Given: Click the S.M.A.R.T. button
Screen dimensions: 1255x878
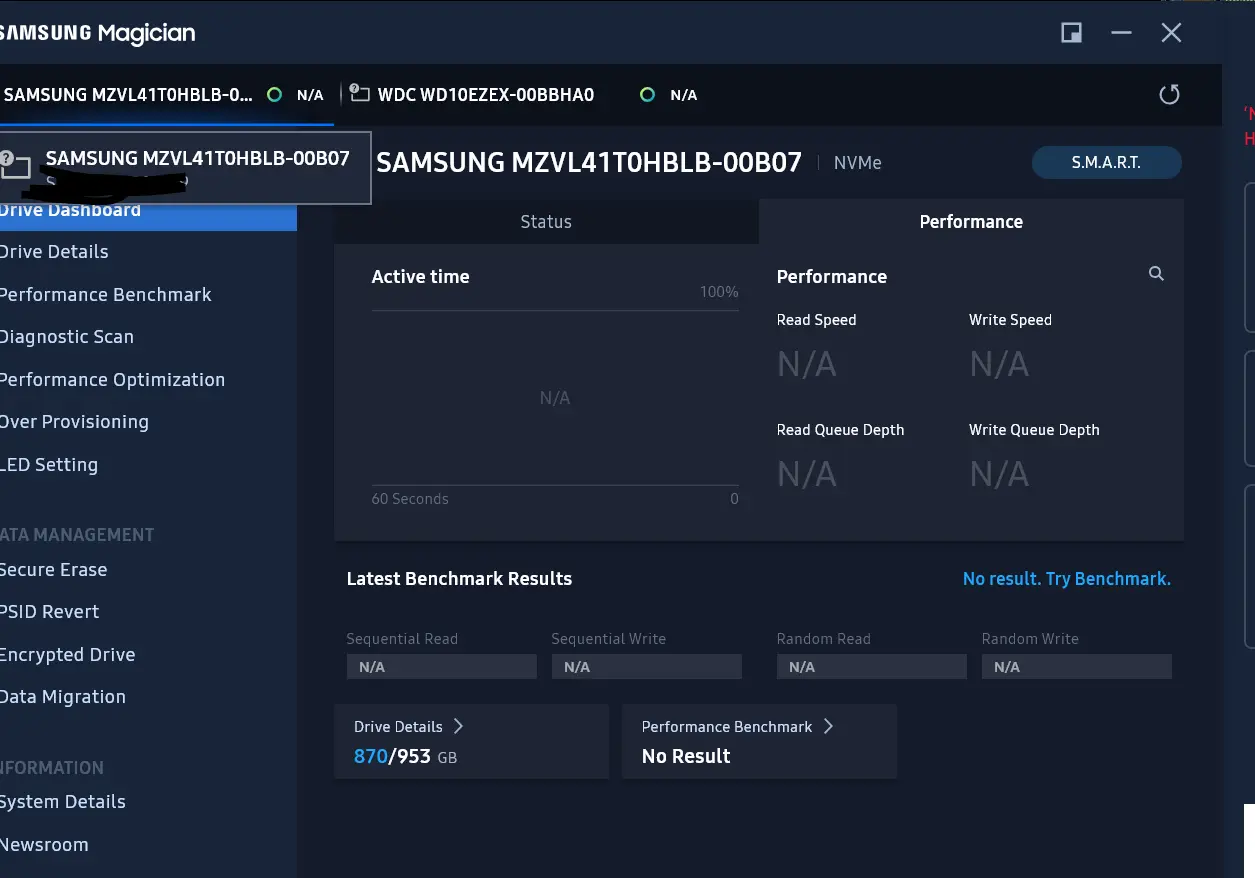Looking at the screenshot, I should (1106, 163).
